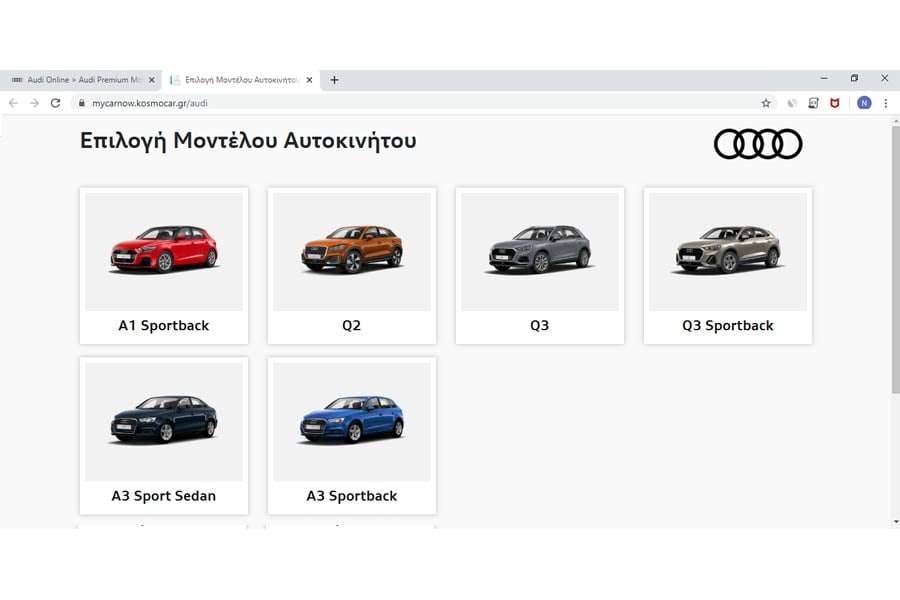Click the address bar URL field
900x600 pixels.
tap(400, 103)
